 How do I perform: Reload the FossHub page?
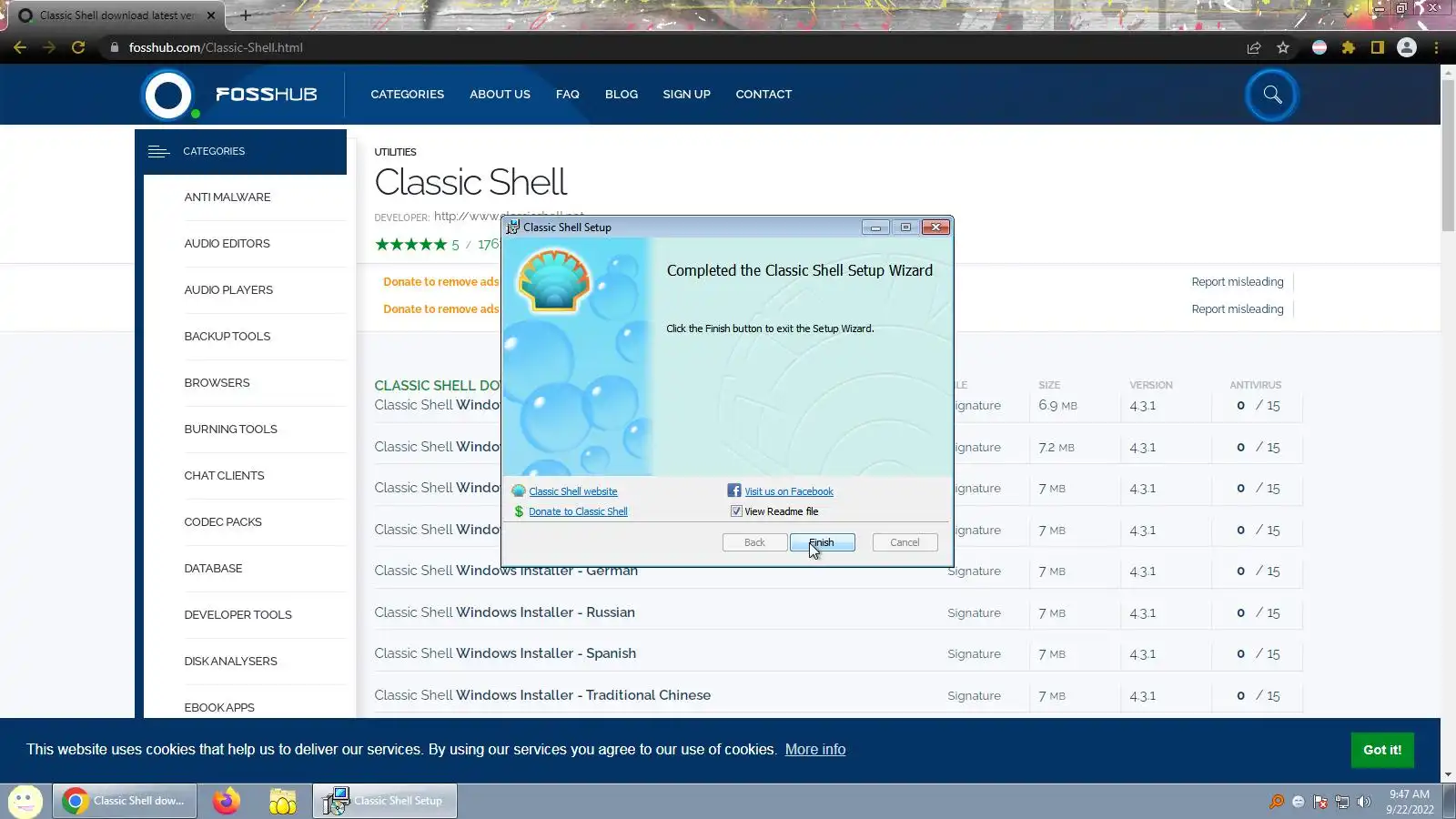78,47
